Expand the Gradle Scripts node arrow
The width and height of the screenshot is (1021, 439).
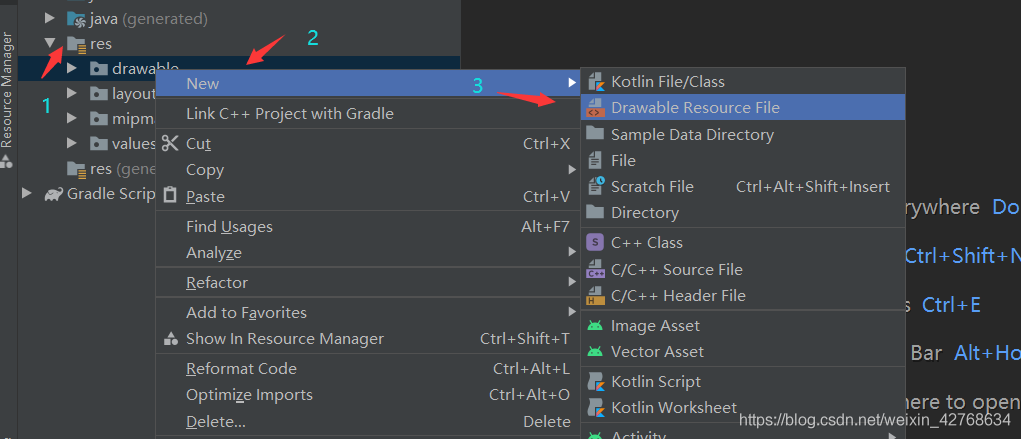27,194
